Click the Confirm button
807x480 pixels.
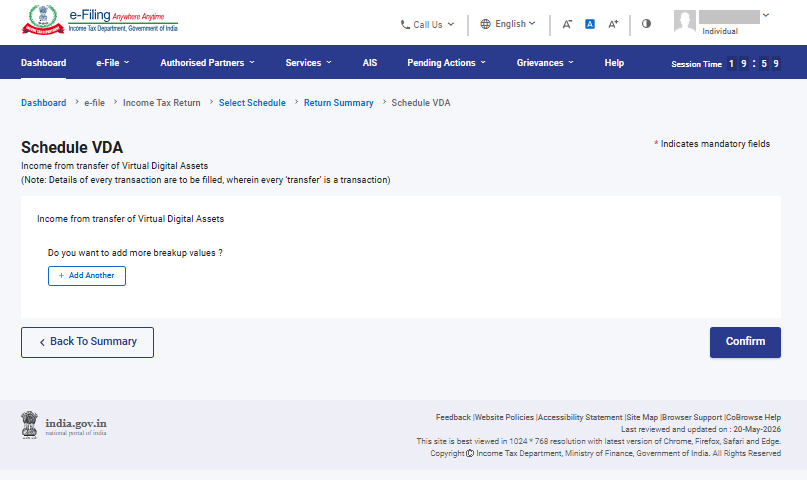(x=745, y=342)
